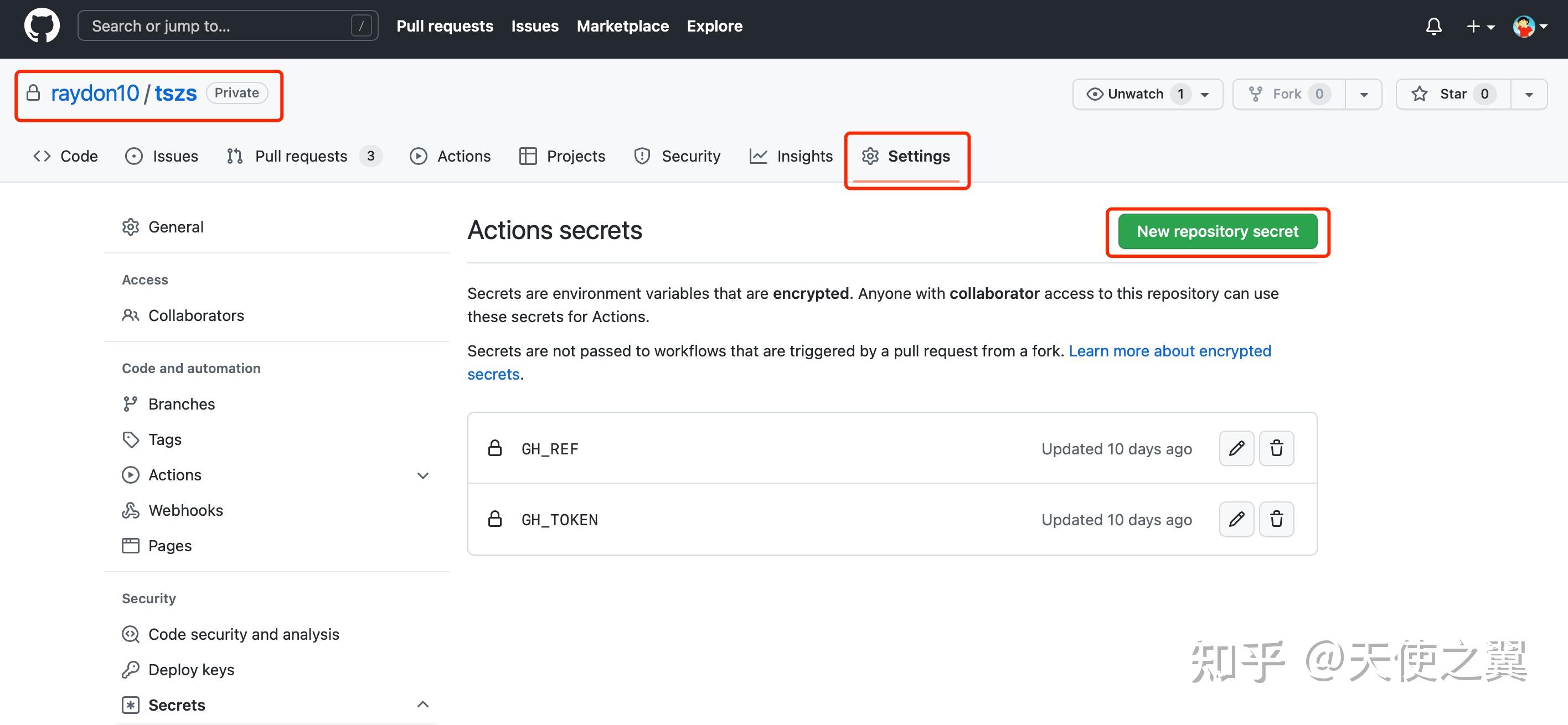Screen dimensions: 1568x725
Task: Open Marketplace in top navigation
Action: 623,25
